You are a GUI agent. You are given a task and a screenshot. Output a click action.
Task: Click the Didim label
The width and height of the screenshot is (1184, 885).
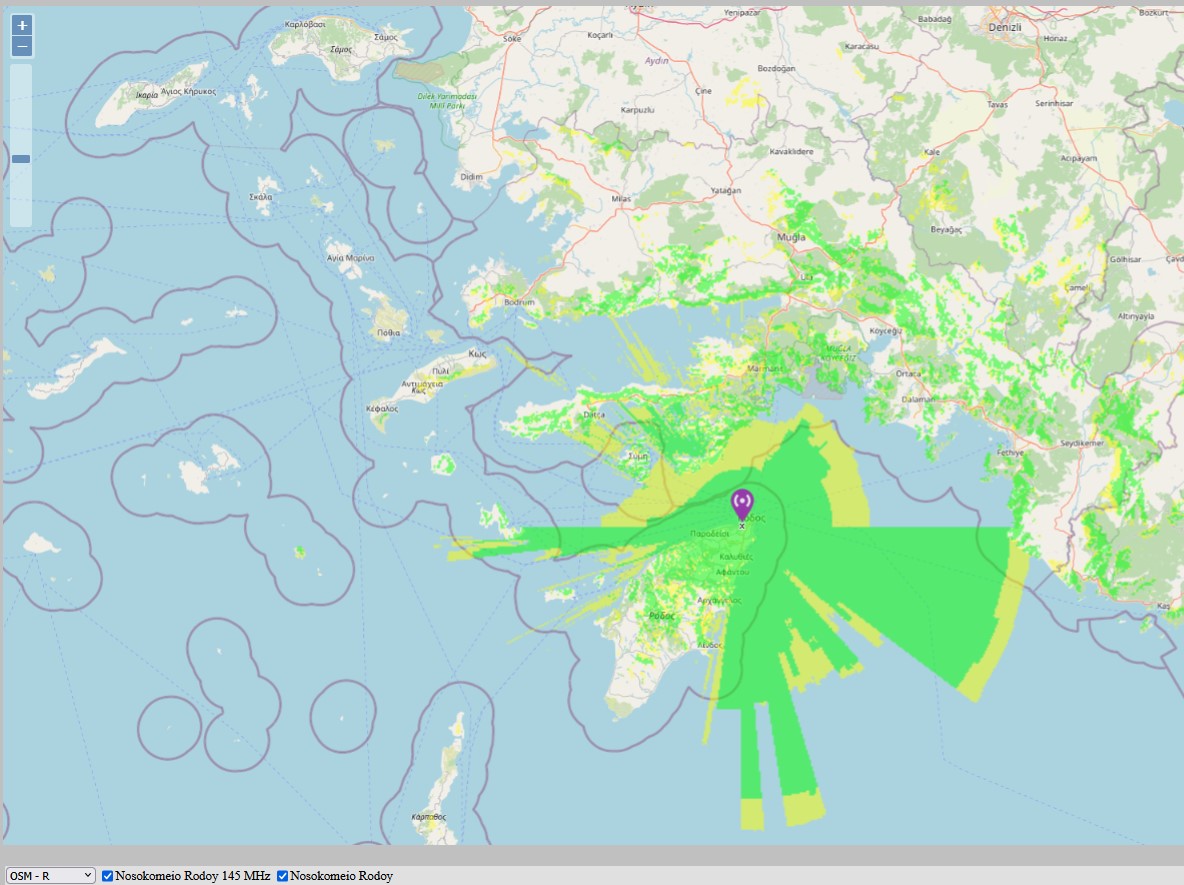[x=471, y=177]
